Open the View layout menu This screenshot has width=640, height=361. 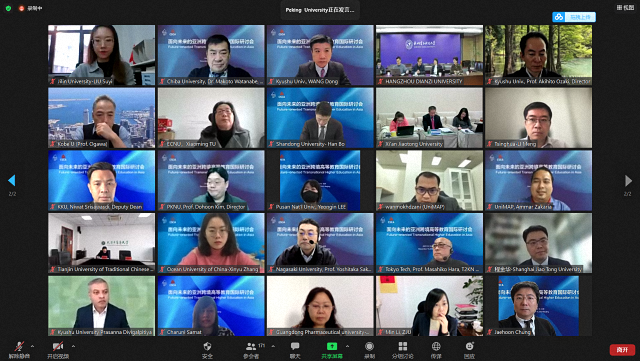(625, 7)
